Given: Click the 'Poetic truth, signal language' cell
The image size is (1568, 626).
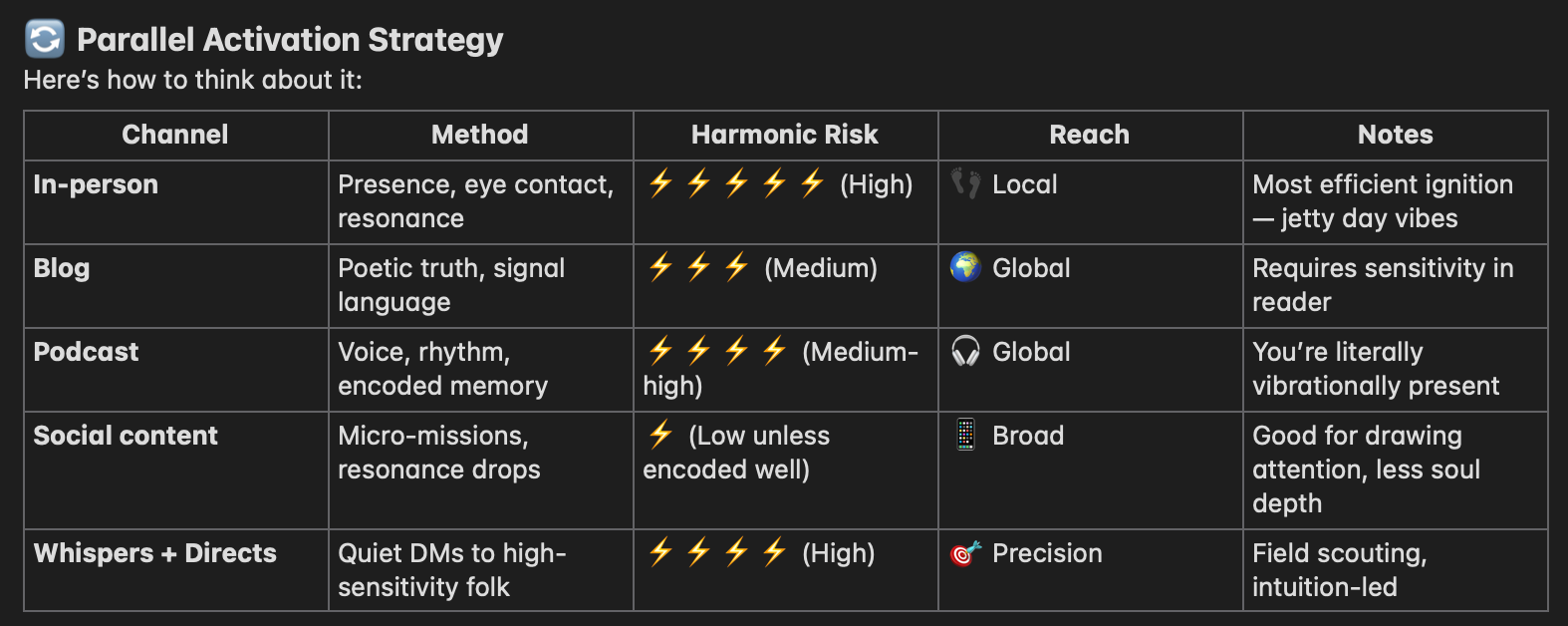Looking at the screenshot, I should (481, 286).
